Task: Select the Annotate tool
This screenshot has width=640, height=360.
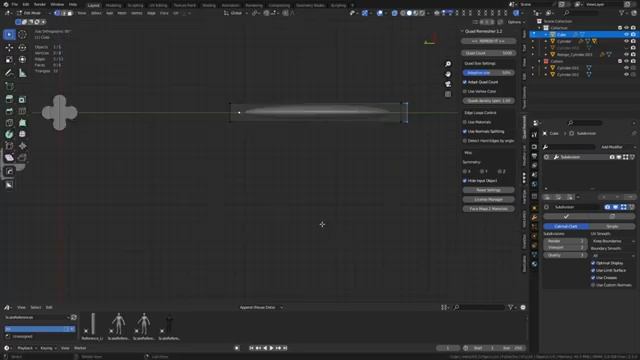Action: (9, 73)
